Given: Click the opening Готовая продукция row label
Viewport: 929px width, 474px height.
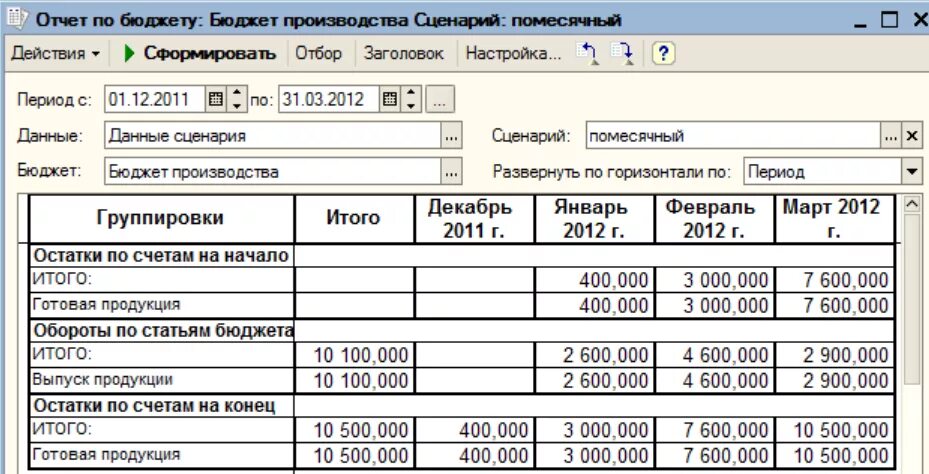Looking at the screenshot, I should tap(161, 305).
